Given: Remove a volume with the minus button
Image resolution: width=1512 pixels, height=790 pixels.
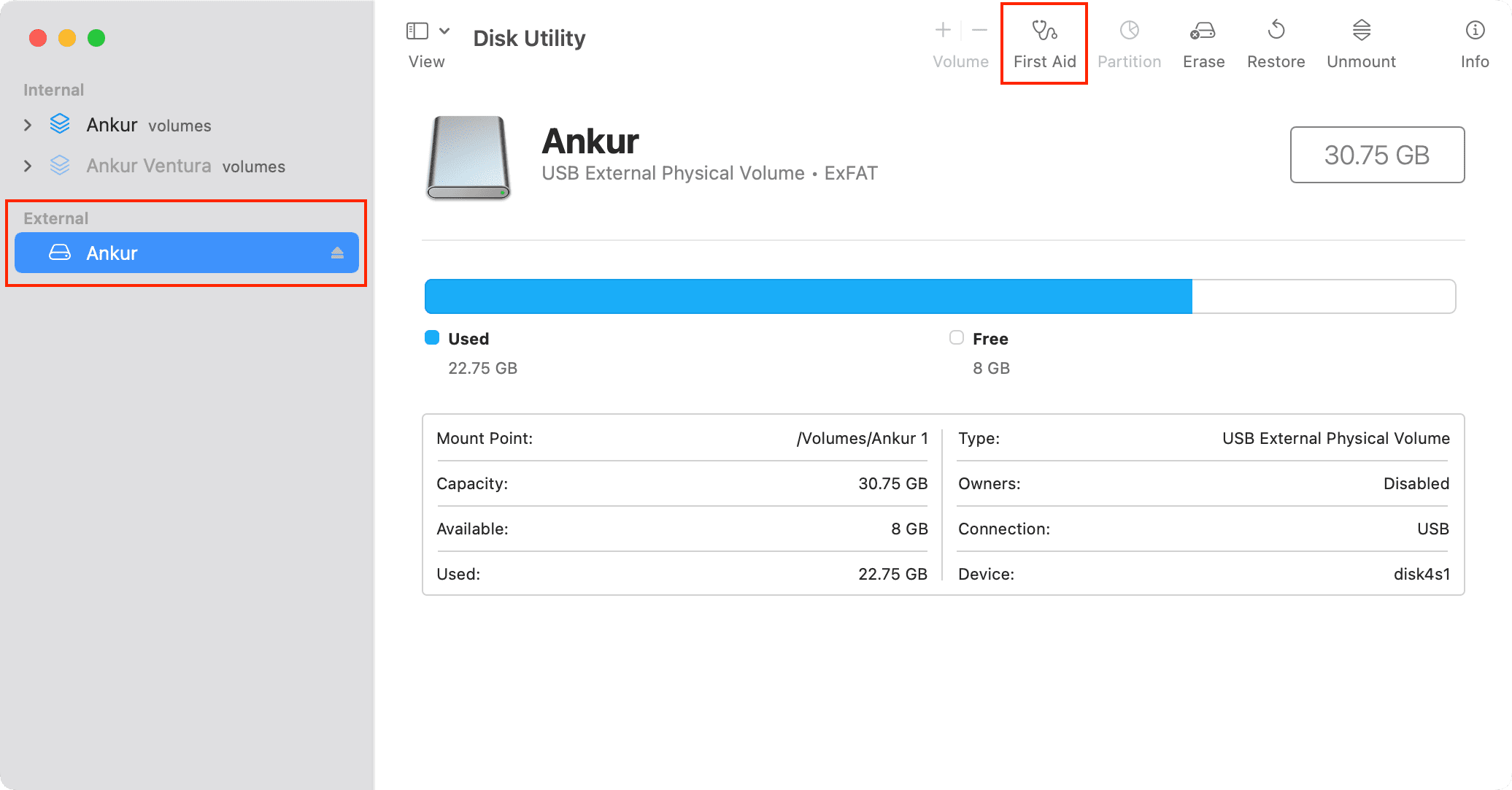Looking at the screenshot, I should click(979, 30).
